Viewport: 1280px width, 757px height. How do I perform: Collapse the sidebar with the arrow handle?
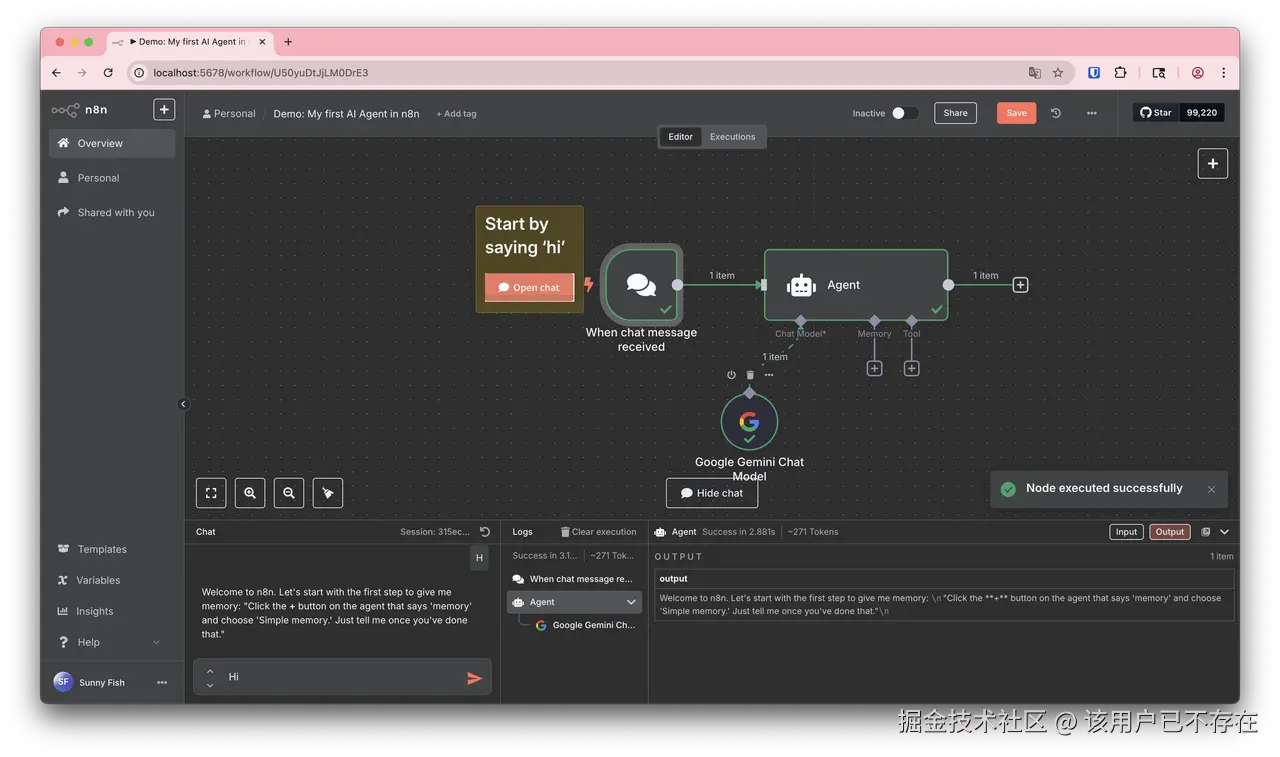[x=183, y=404]
